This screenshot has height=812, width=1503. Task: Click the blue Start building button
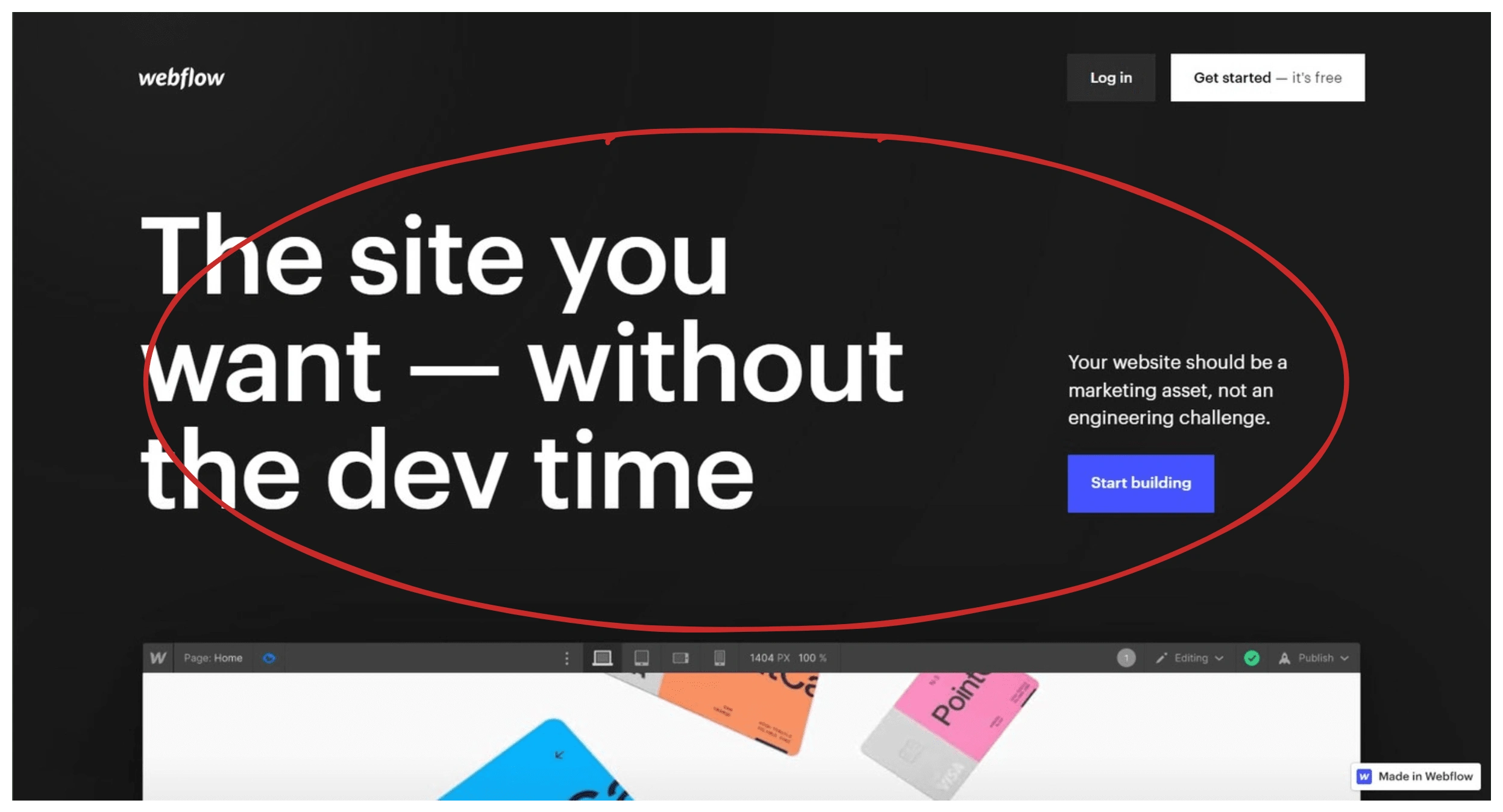[1141, 483]
